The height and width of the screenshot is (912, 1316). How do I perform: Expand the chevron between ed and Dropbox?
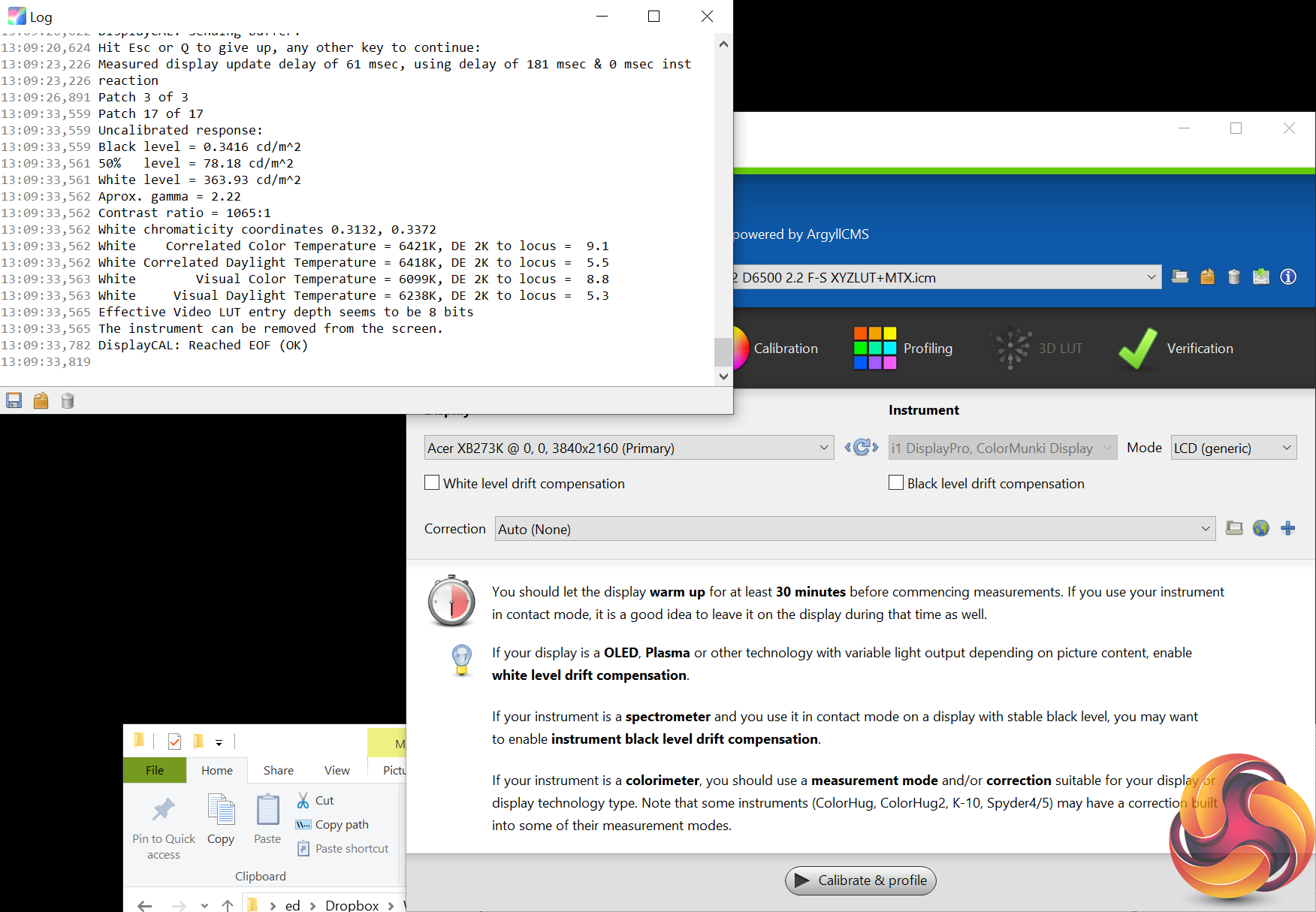[312, 906]
